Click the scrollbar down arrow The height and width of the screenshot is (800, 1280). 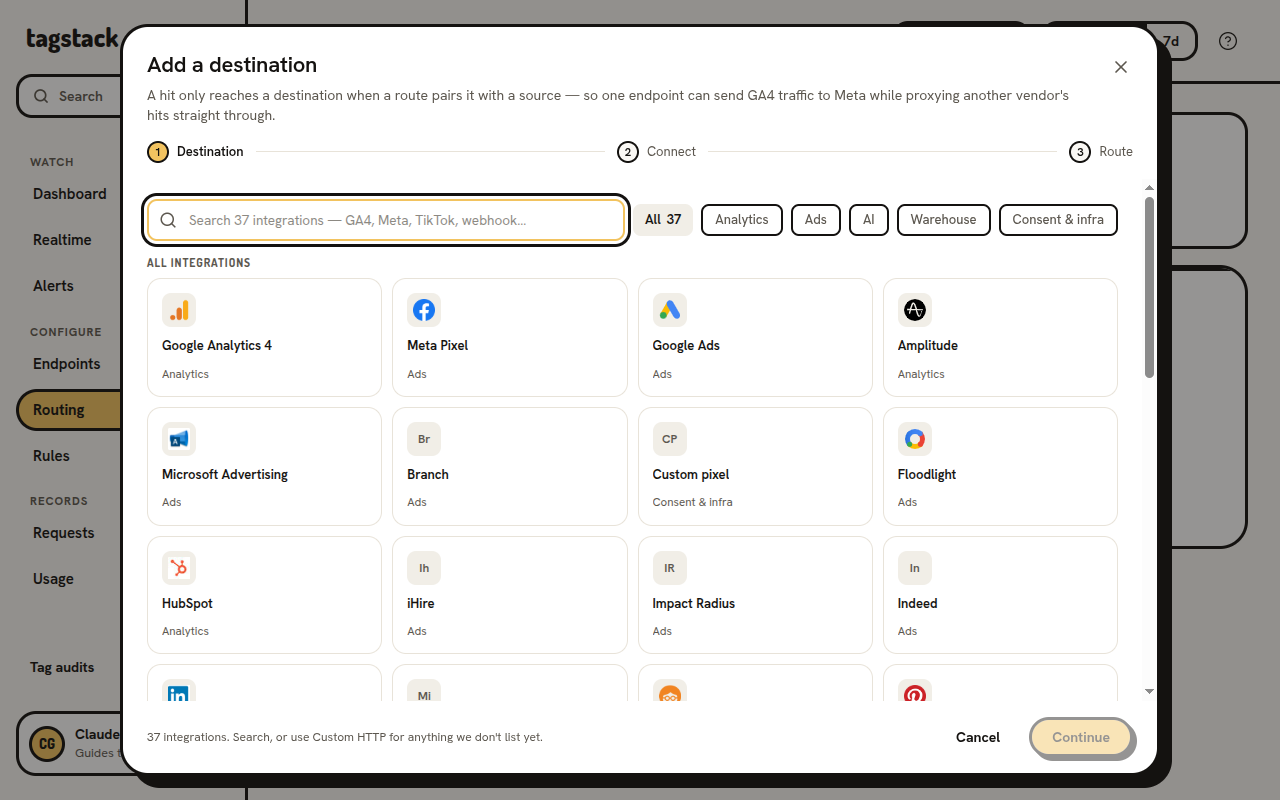coord(1149,691)
